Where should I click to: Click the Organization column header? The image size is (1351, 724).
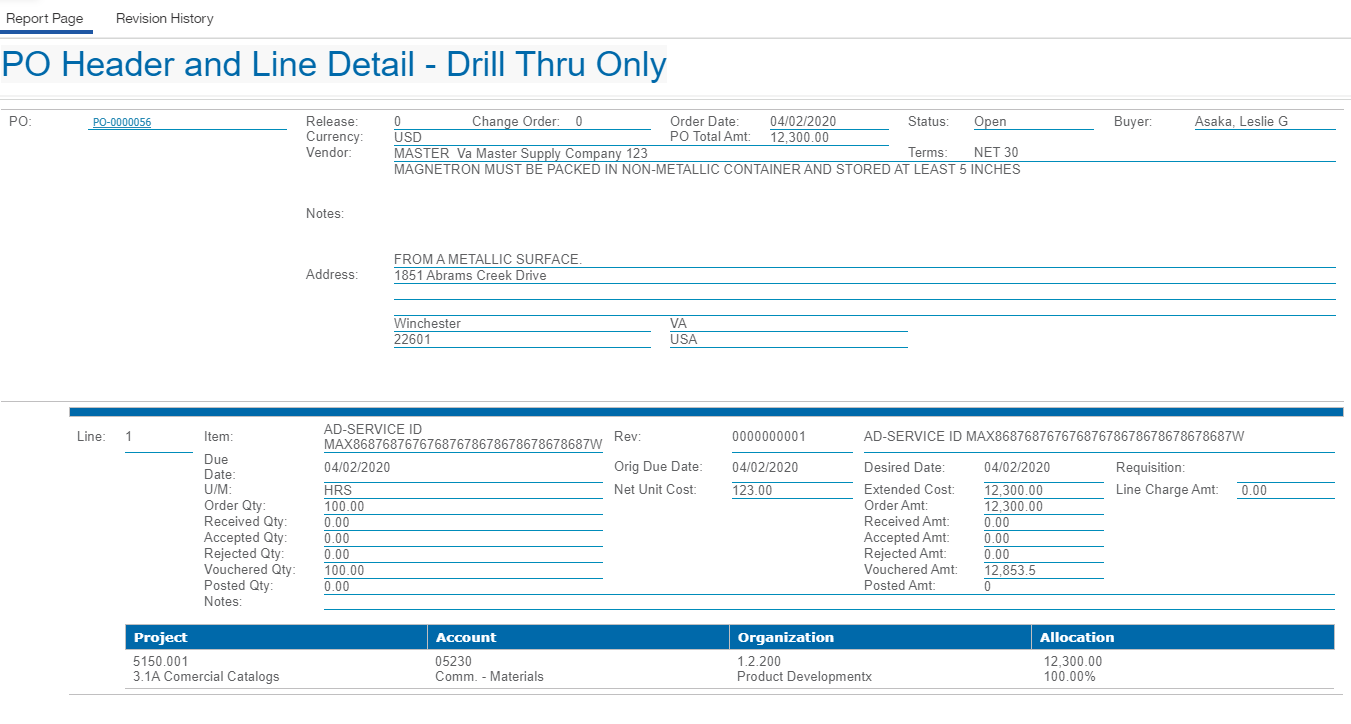pos(785,637)
